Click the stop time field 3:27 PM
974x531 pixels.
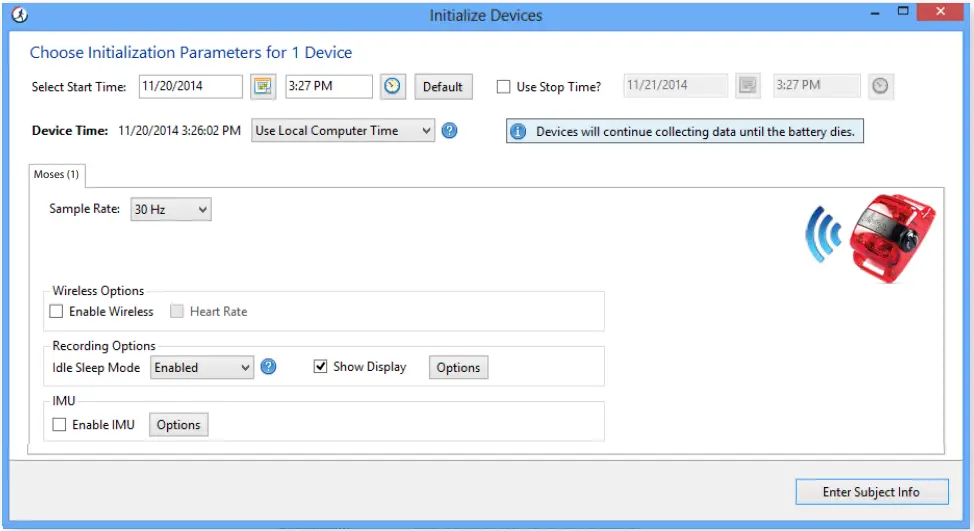817,86
